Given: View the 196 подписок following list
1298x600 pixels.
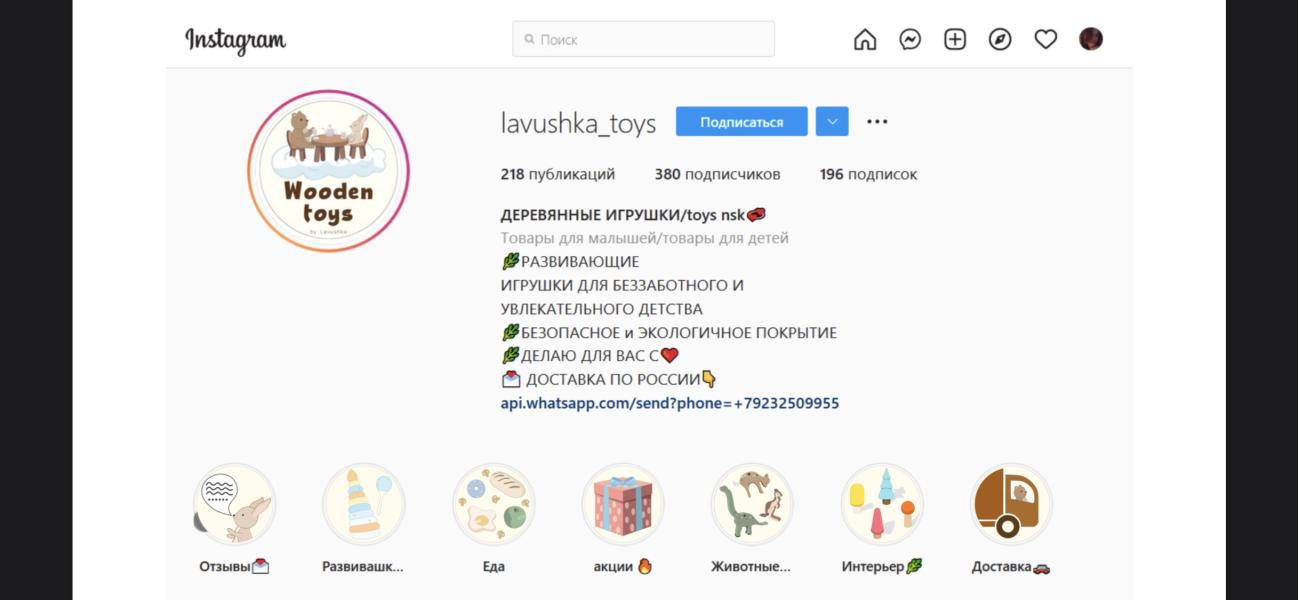Looking at the screenshot, I should click(868, 174).
